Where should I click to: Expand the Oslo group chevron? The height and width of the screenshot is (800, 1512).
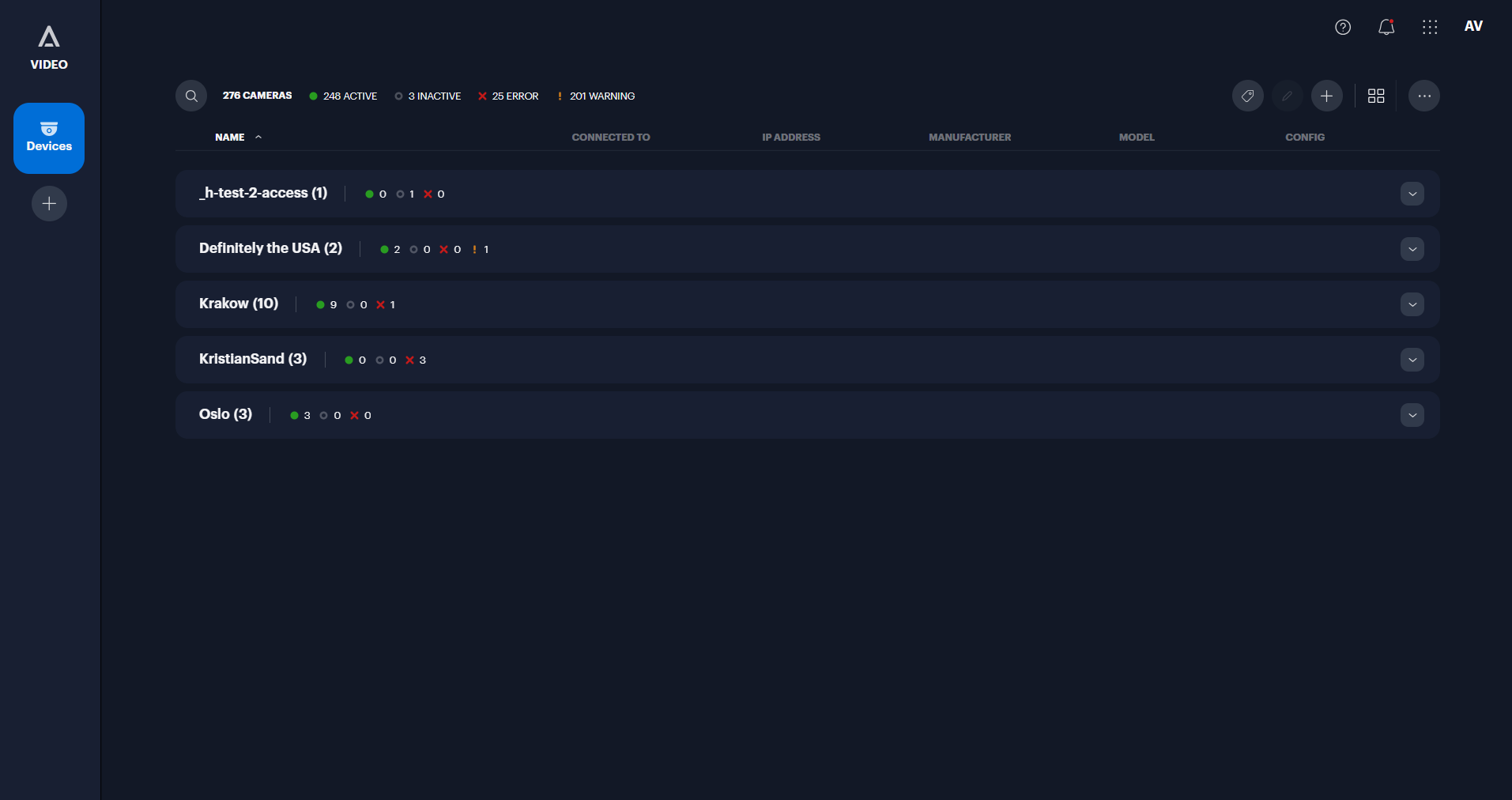pos(1412,415)
